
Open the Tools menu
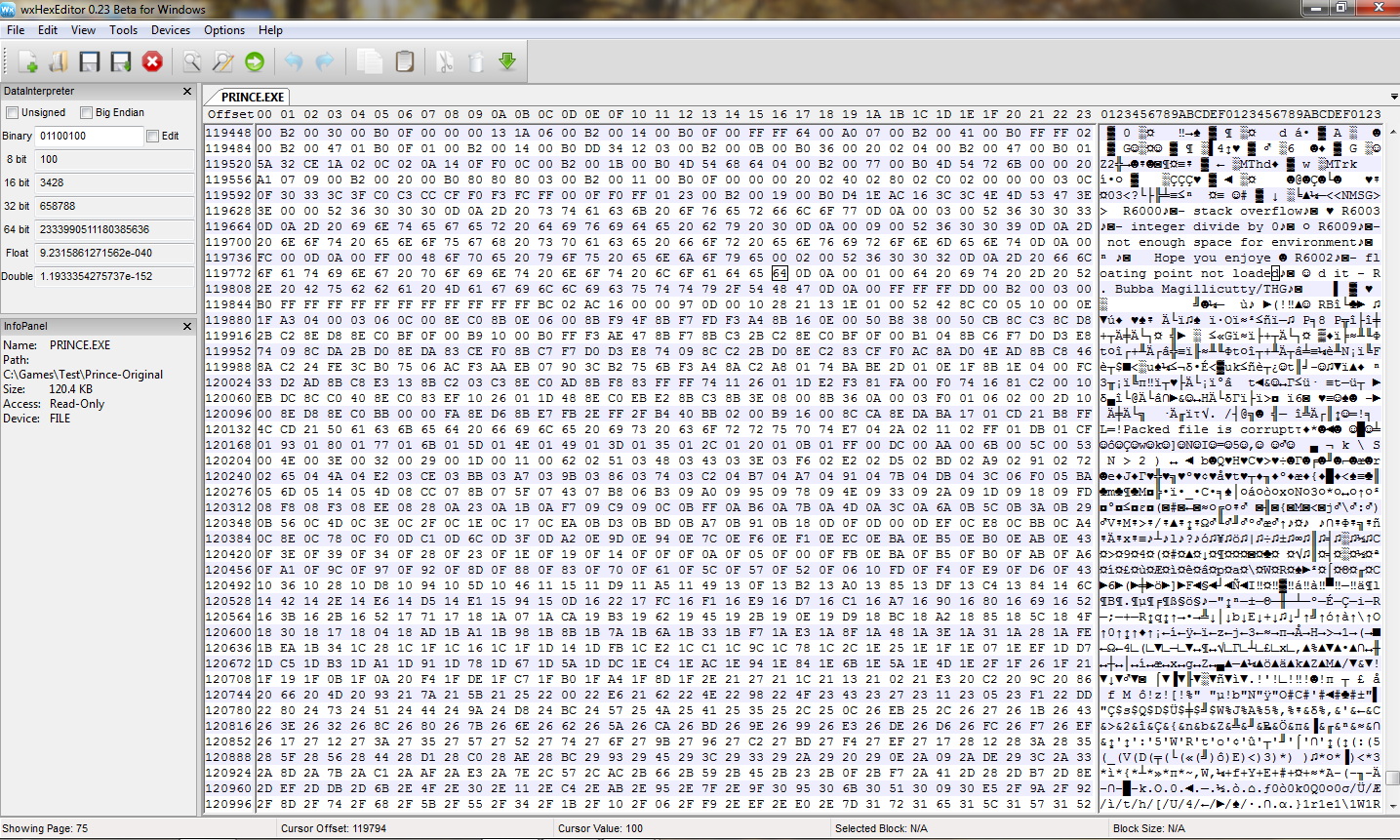[x=124, y=30]
